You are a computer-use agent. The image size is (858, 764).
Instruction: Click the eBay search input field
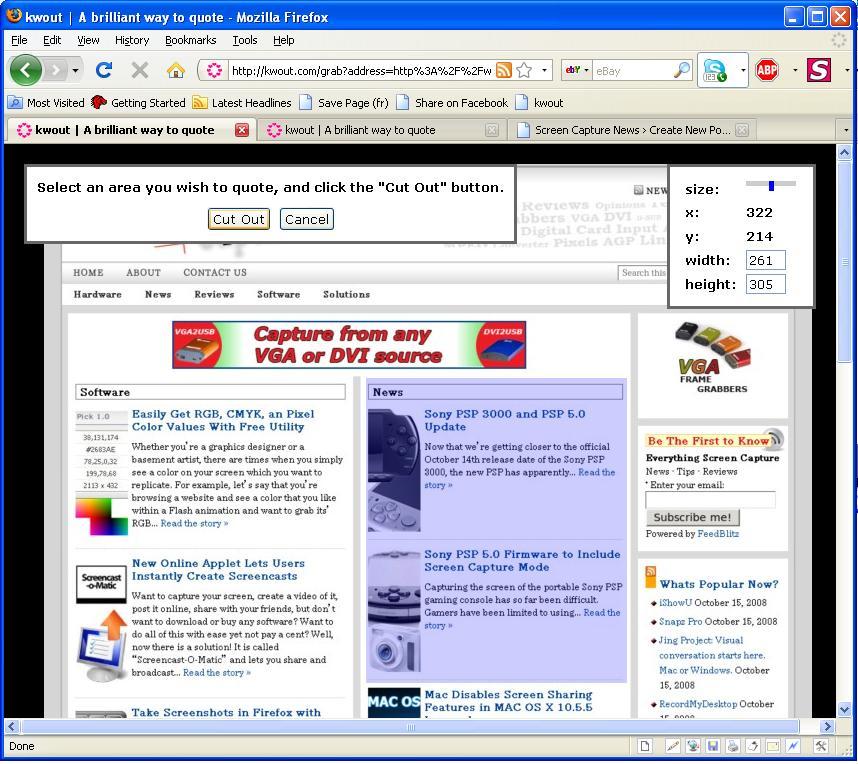click(x=633, y=70)
